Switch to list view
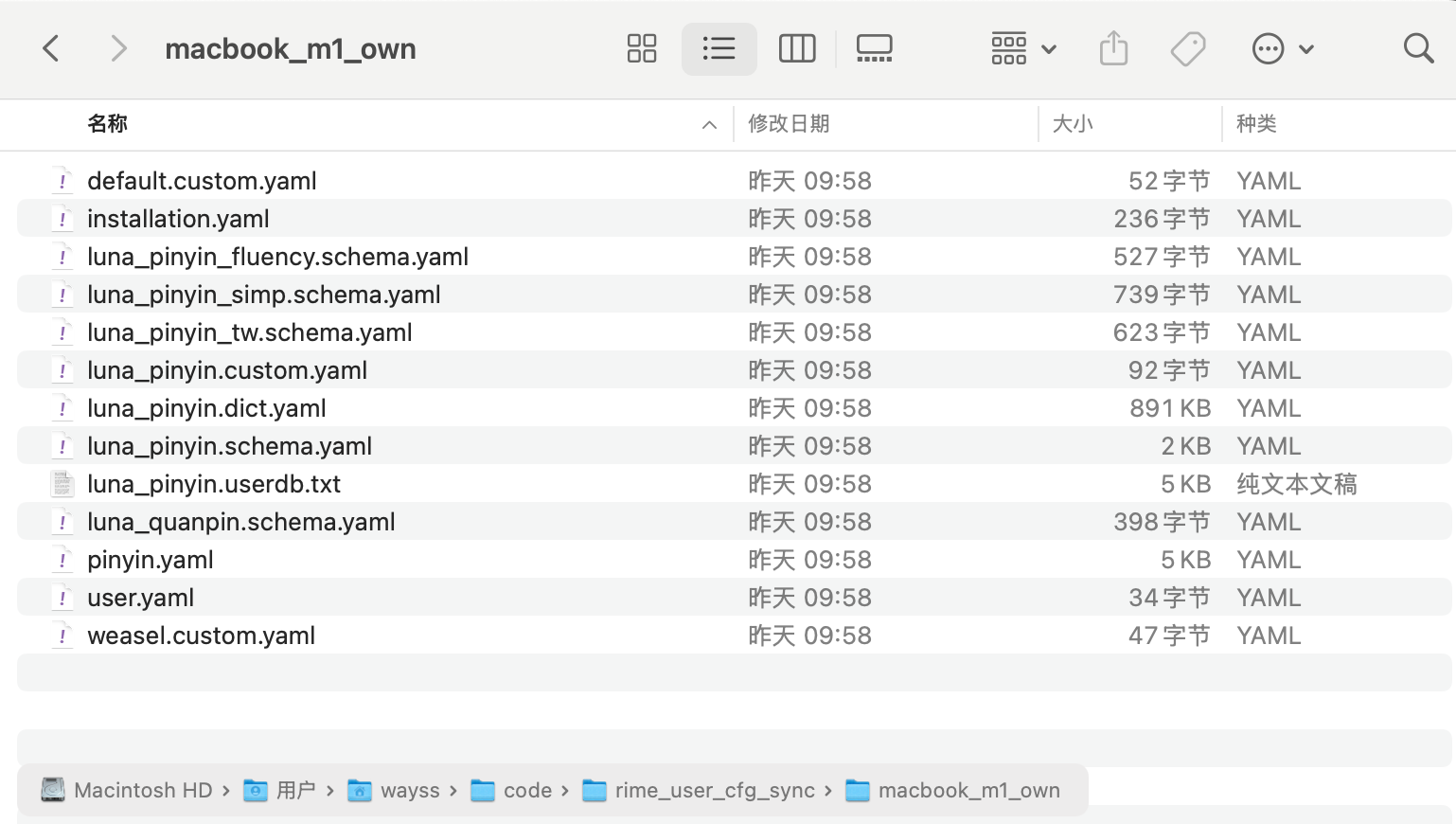 click(x=719, y=48)
